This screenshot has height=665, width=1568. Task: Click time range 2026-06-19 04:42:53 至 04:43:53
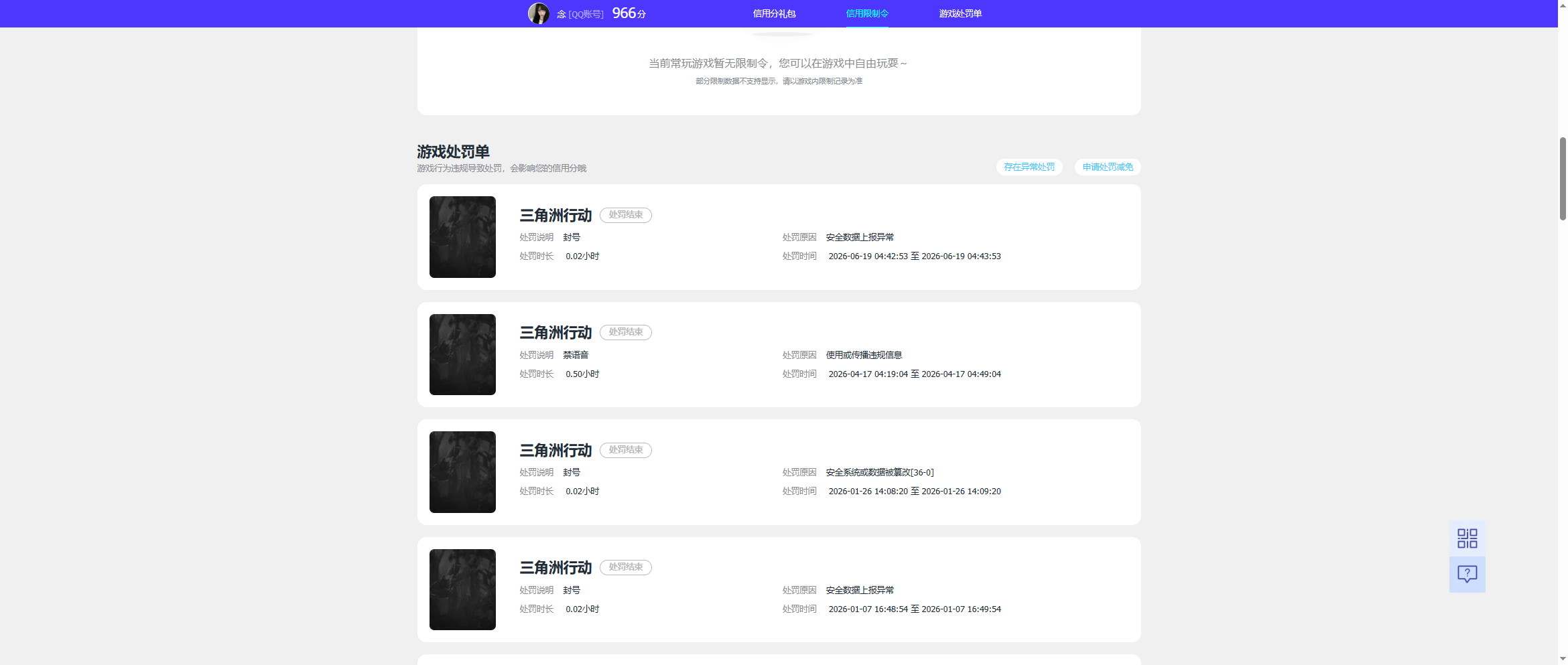pos(915,256)
